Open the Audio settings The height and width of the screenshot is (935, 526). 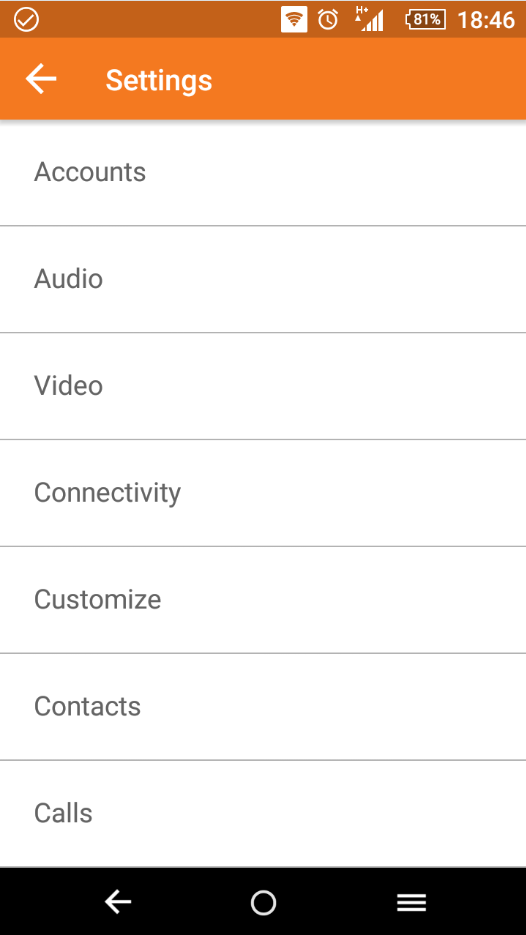tap(263, 279)
